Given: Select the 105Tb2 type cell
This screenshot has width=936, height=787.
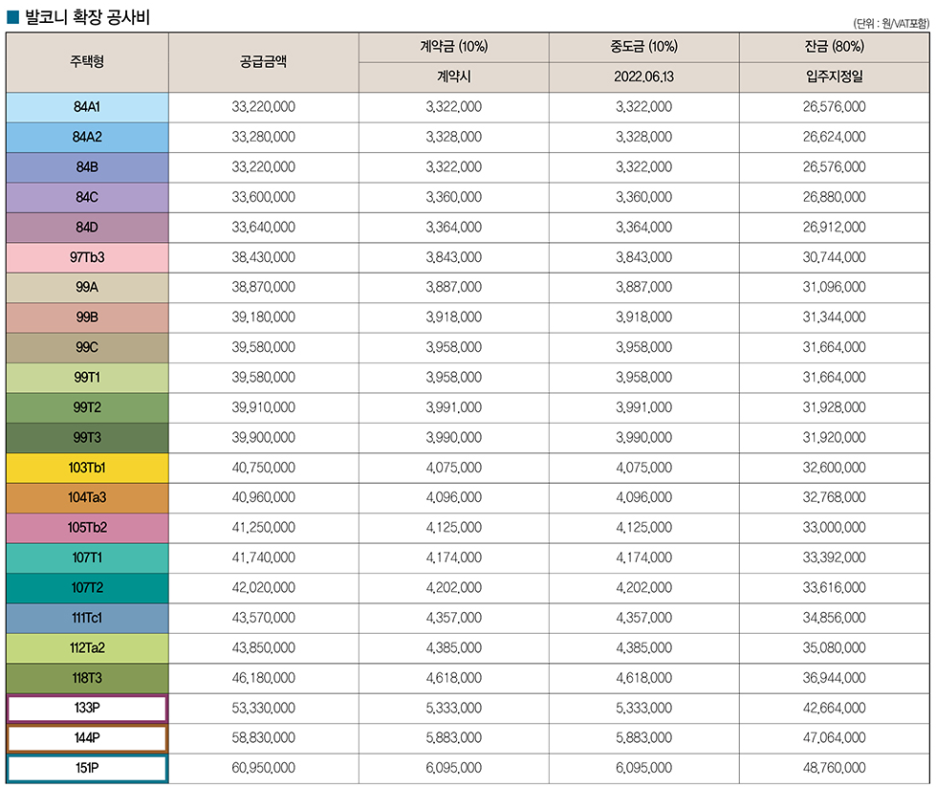Looking at the screenshot, I should pos(87,528).
